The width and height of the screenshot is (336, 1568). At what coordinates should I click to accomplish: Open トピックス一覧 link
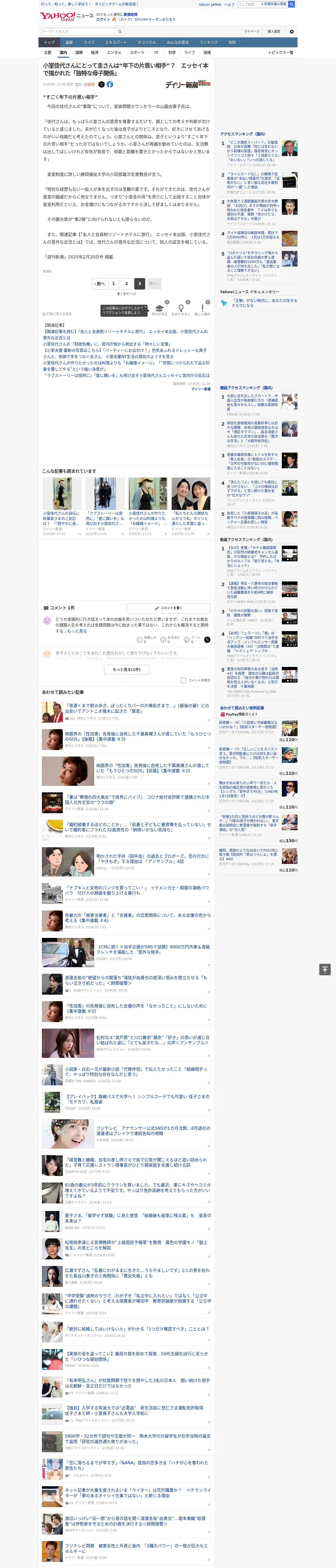pos(281,53)
